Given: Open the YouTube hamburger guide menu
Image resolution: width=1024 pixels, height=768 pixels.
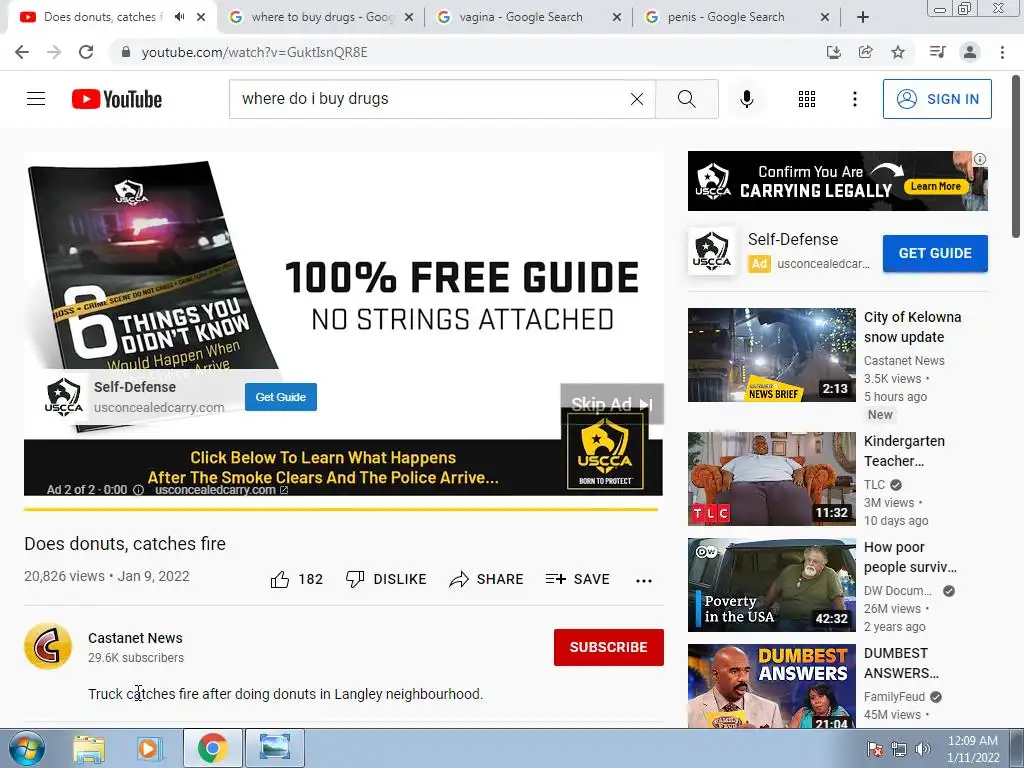Looking at the screenshot, I should 36,99.
